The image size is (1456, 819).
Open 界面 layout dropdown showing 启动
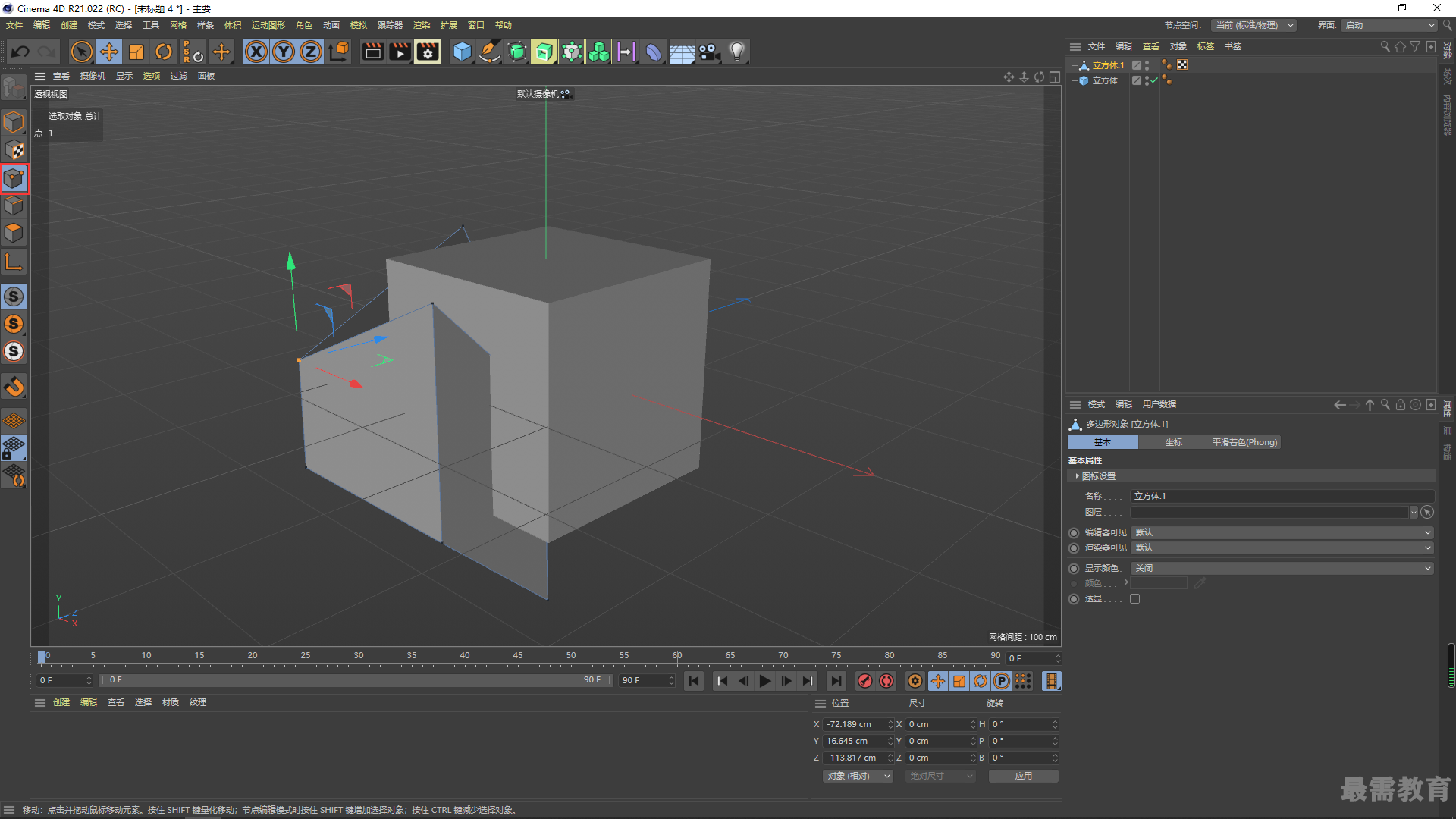click(x=1390, y=25)
